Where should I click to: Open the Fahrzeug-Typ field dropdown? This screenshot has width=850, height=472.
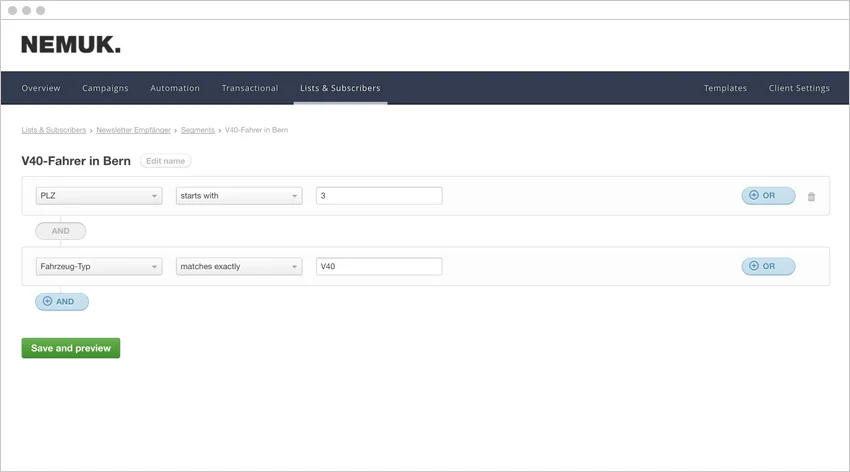tap(99, 266)
